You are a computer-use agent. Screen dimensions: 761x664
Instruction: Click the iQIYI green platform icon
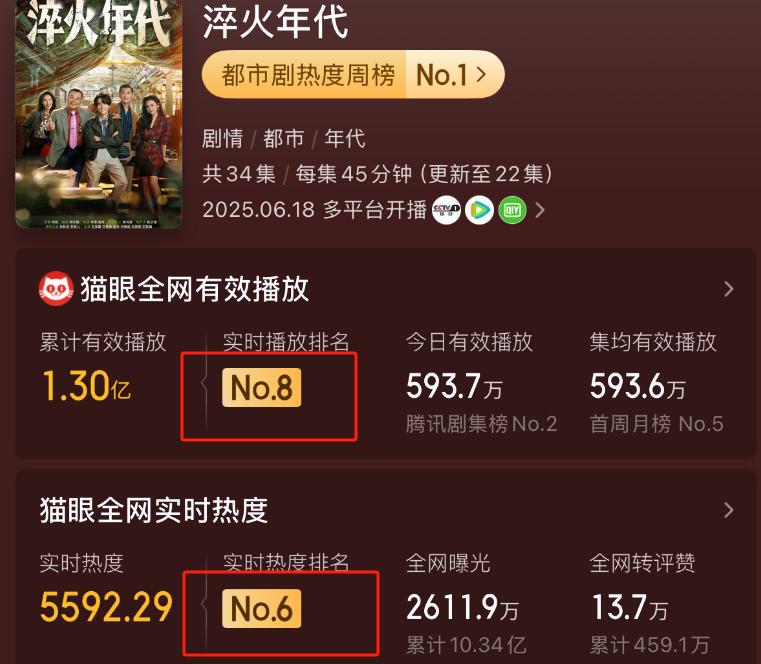click(512, 210)
